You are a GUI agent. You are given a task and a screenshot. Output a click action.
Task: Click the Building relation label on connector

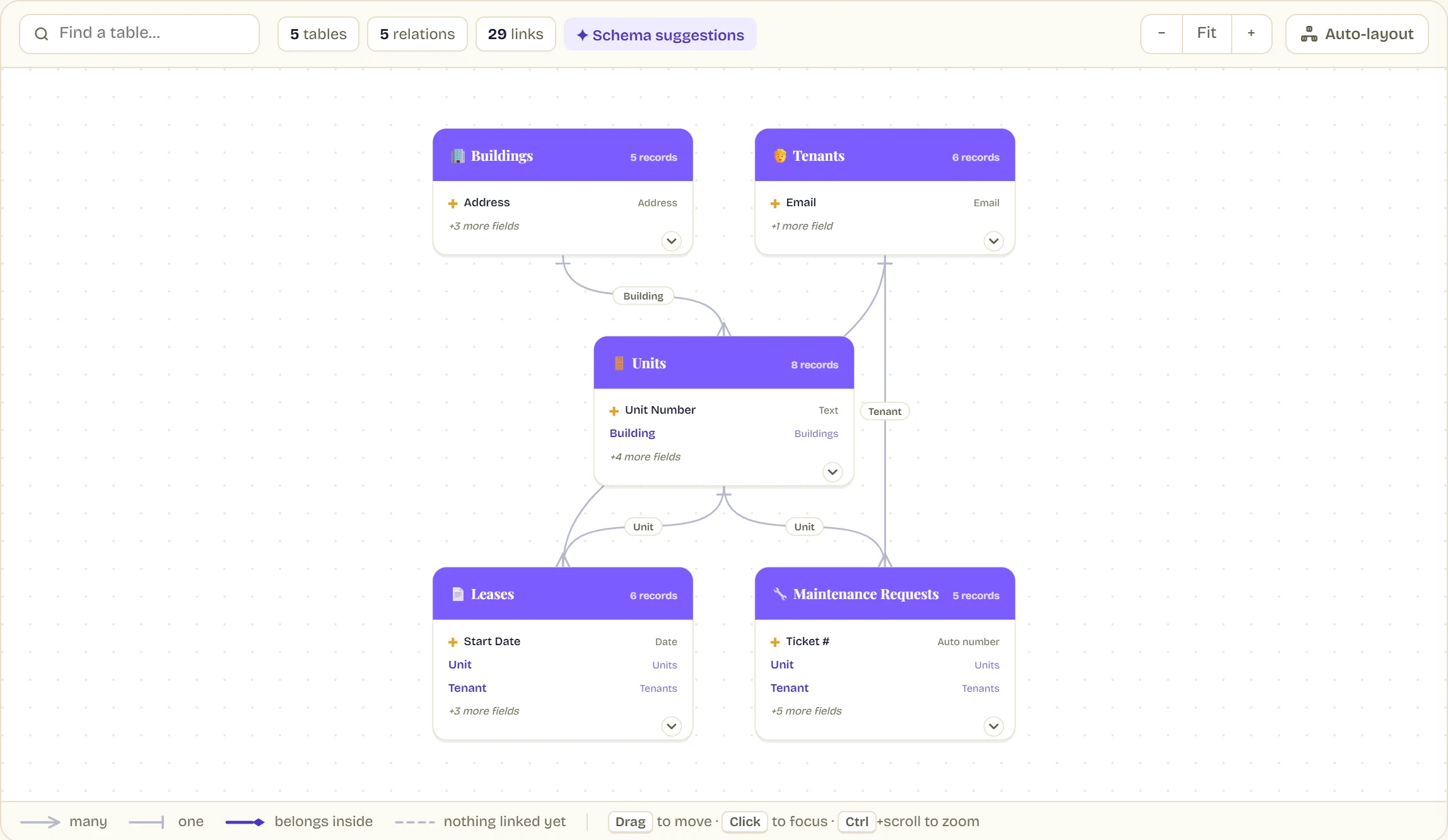coord(643,296)
